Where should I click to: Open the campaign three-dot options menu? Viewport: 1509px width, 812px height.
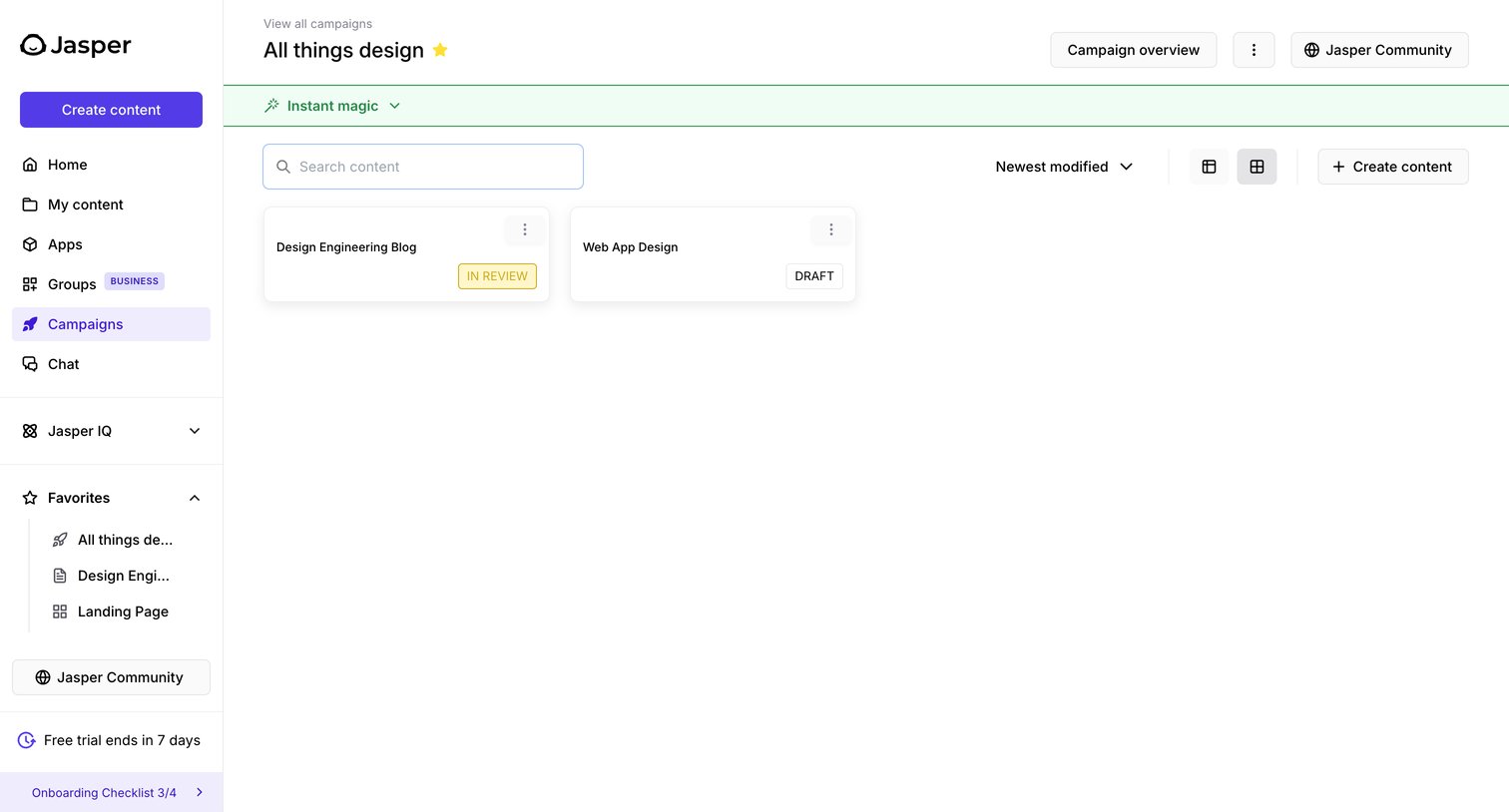[x=1254, y=50]
